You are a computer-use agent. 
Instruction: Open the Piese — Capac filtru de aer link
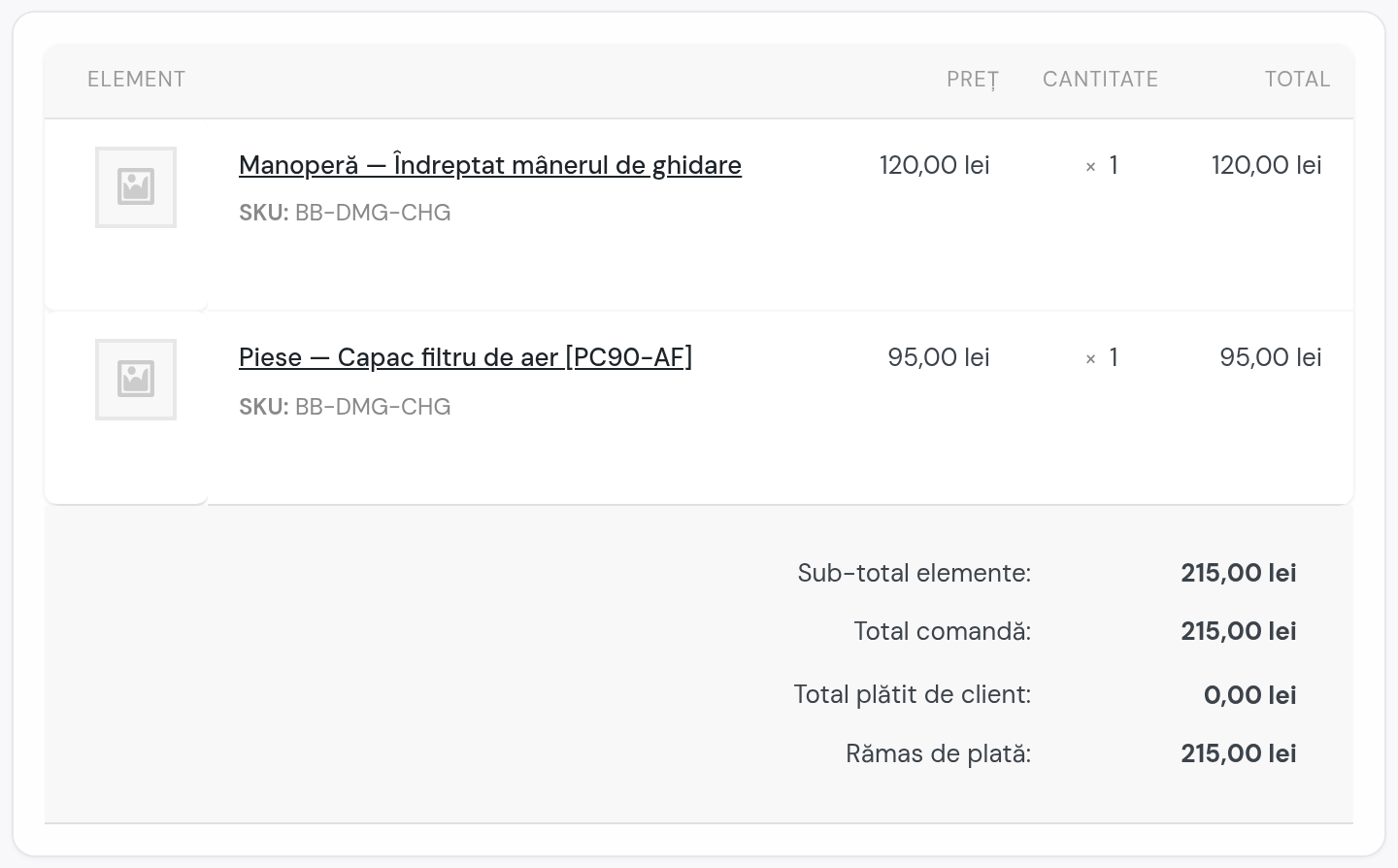coord(466,358)
